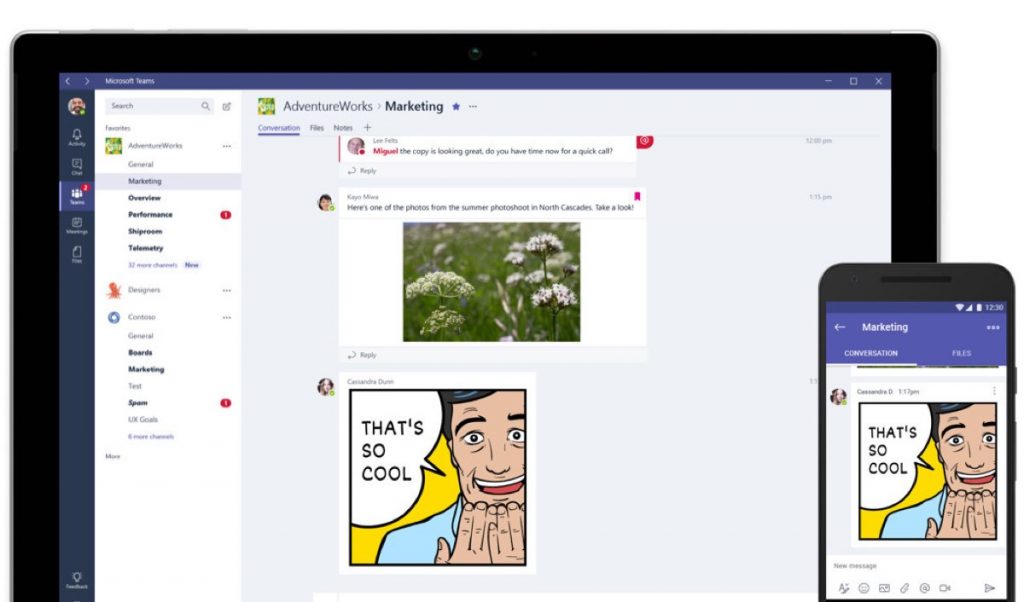Tap the attachment paperclip on phone
The height and width of the screenshot is (602, 1024).
[x=904, y=588]
